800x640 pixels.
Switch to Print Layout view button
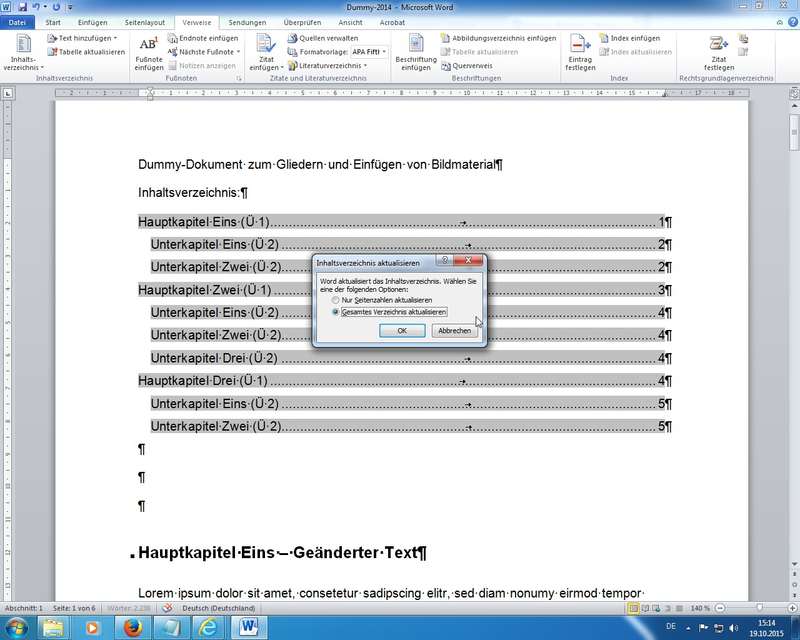(x=633, y=608)
